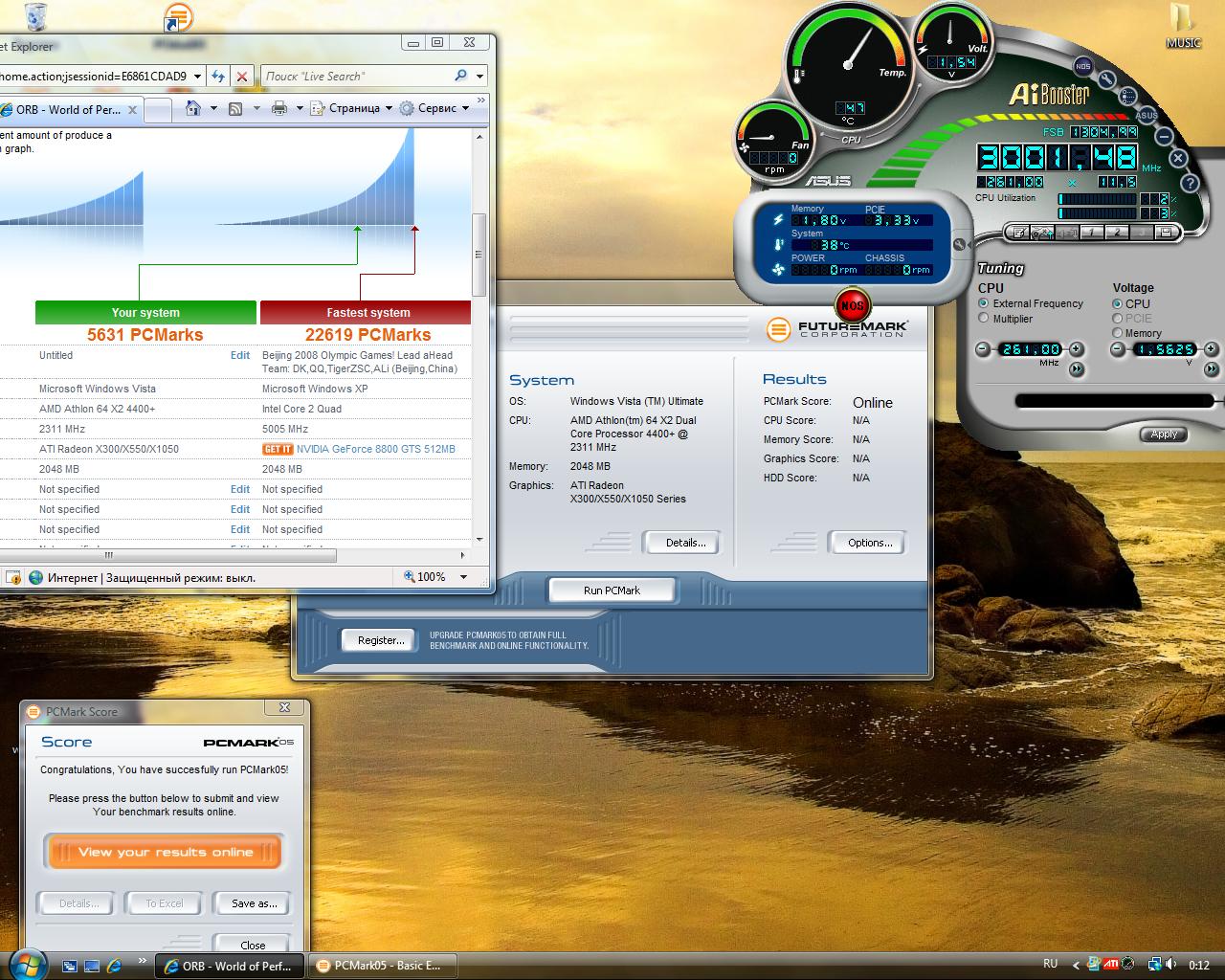
Task: Click Save as... in PCMark Score dialog
Action: (x=254, y=903)
